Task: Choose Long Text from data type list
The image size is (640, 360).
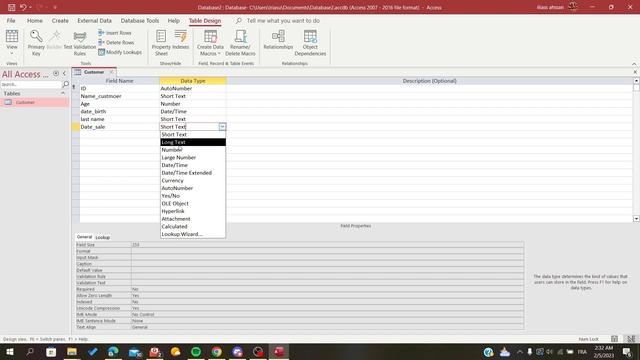Action: (193, 142)
